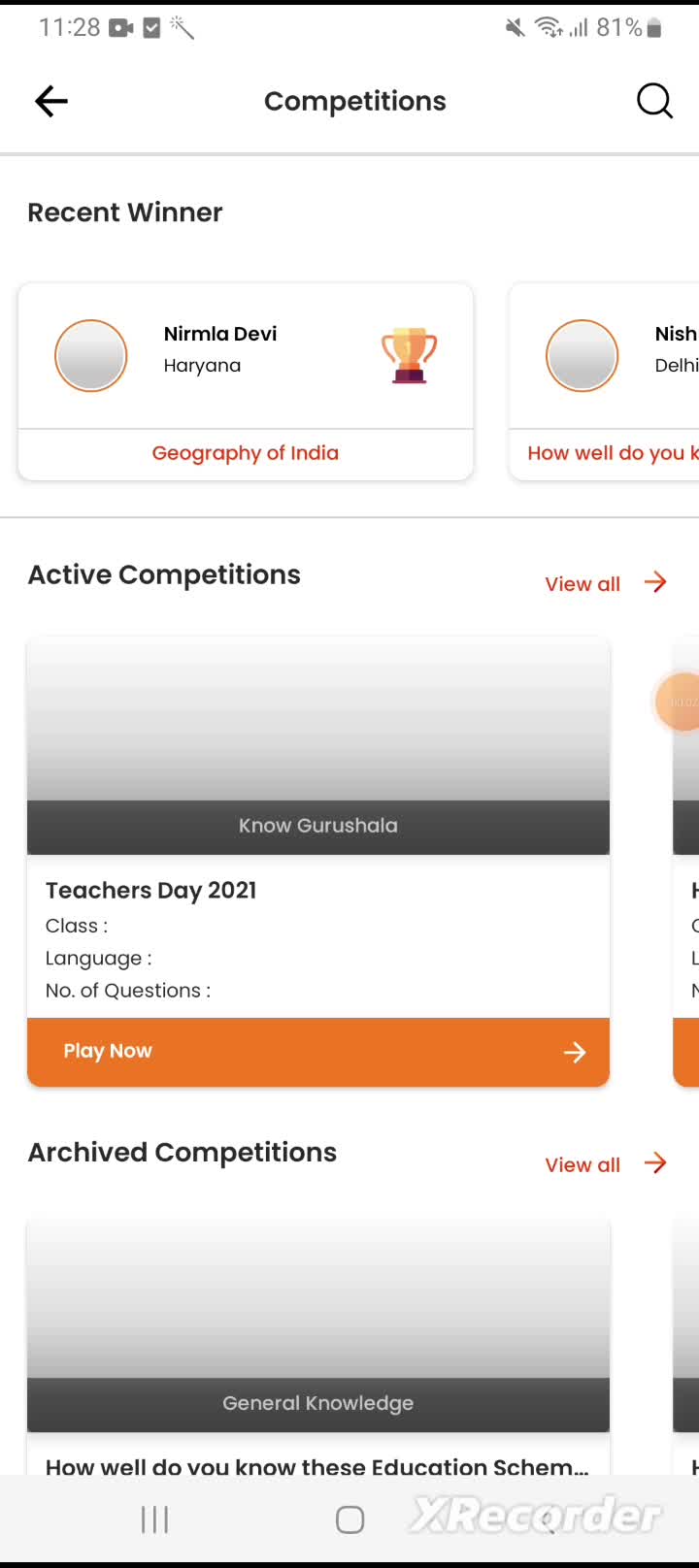Open the search magnifier icon
The image size is (699, 1568).
click(654, 101)
